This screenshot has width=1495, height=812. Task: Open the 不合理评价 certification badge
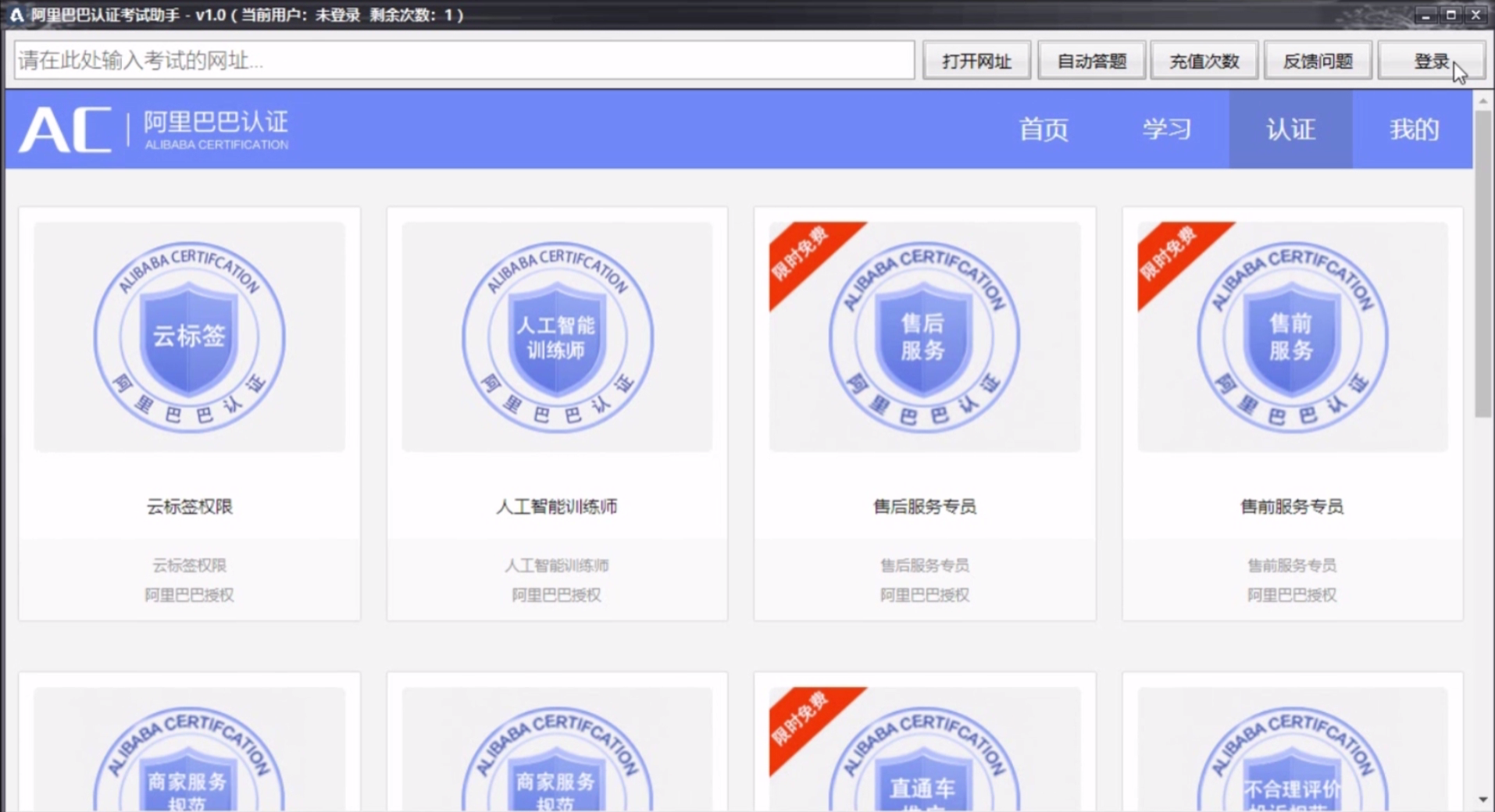tap(1293, 757)
